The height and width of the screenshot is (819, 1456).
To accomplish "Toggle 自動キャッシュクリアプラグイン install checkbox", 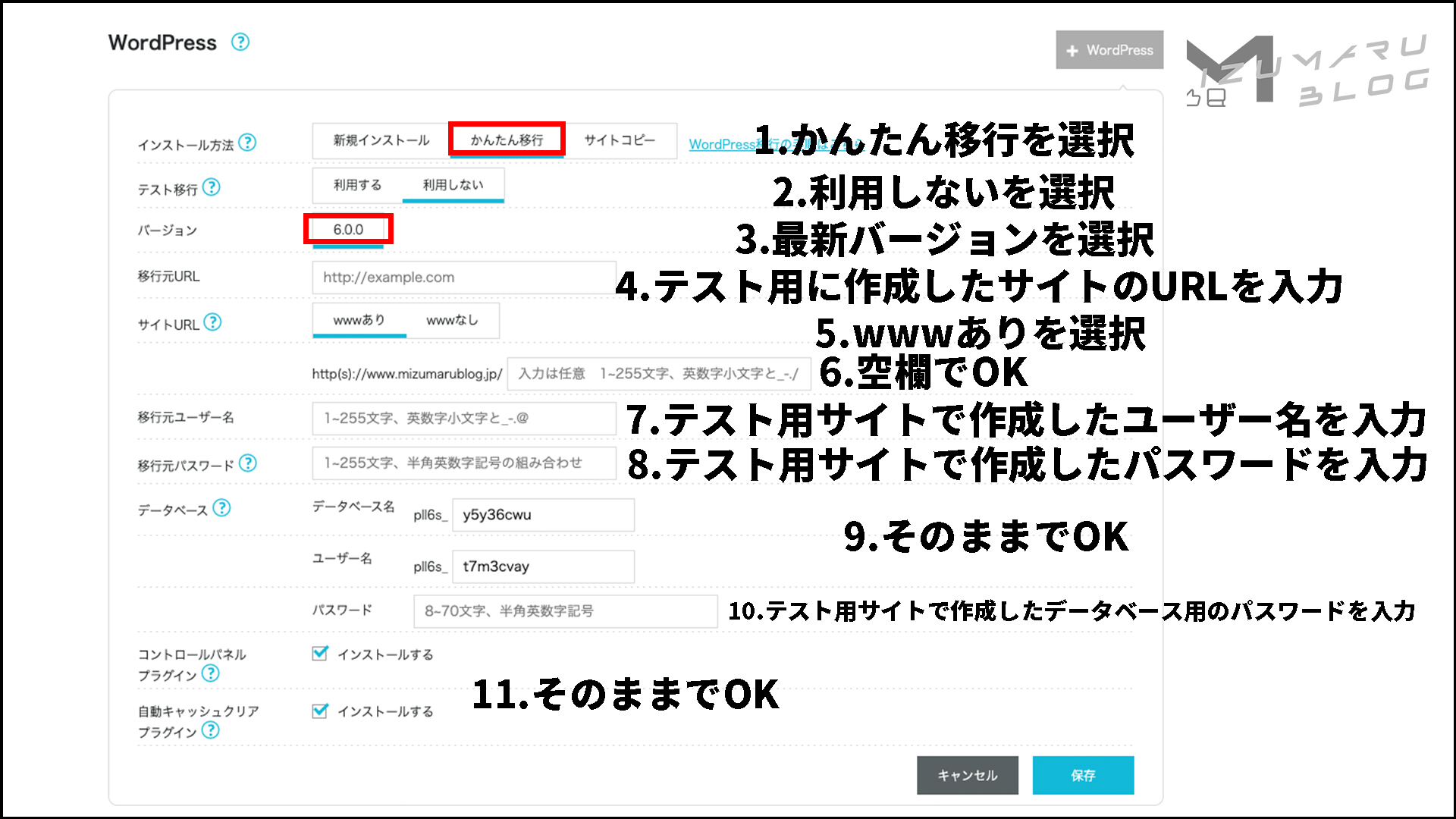I will coord(320,711).
